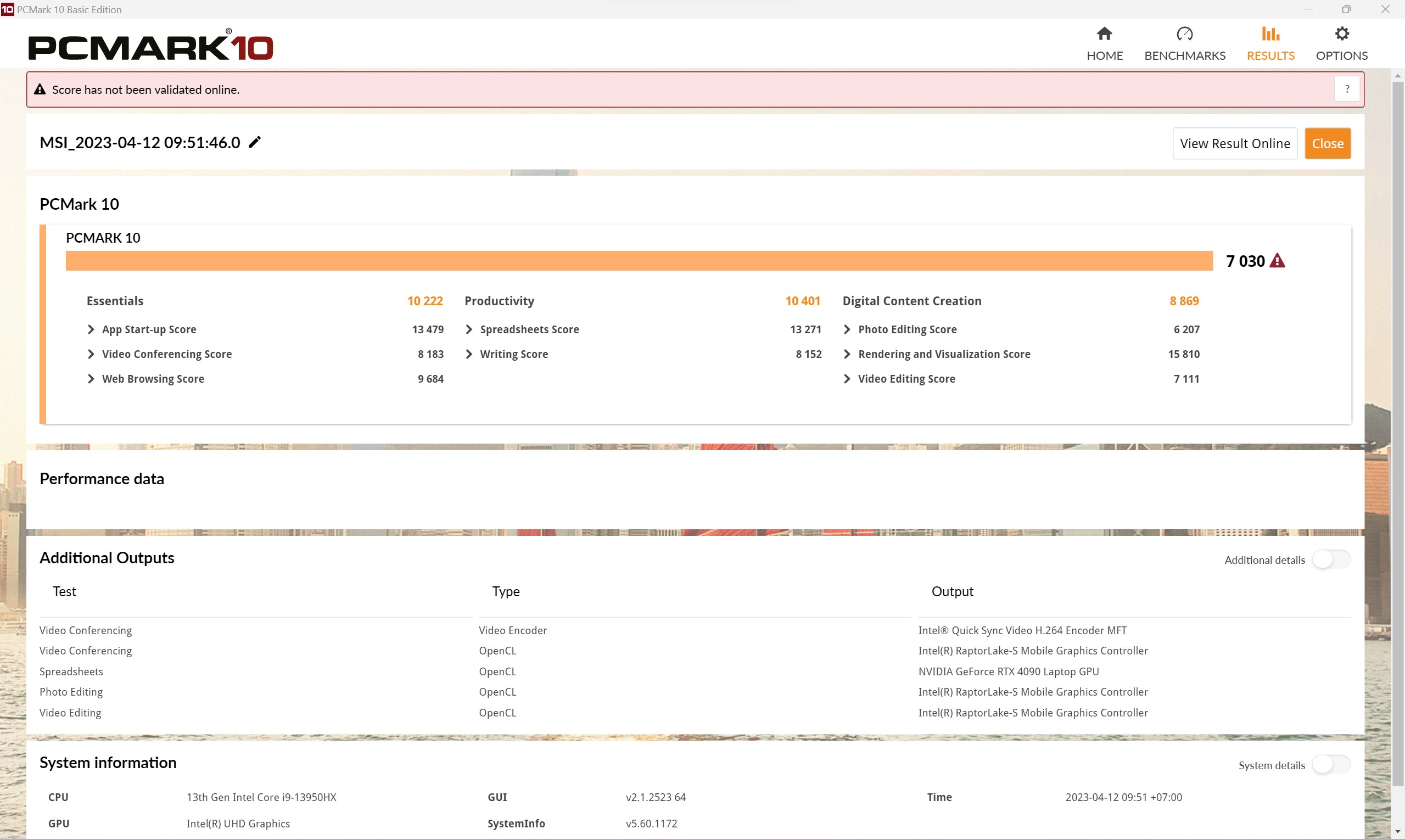The image size is (1405, 840).
Task: Click NVIDIA GeForce RTX 4090 Laptop GPU output
Action: [x=1009, y=672]
